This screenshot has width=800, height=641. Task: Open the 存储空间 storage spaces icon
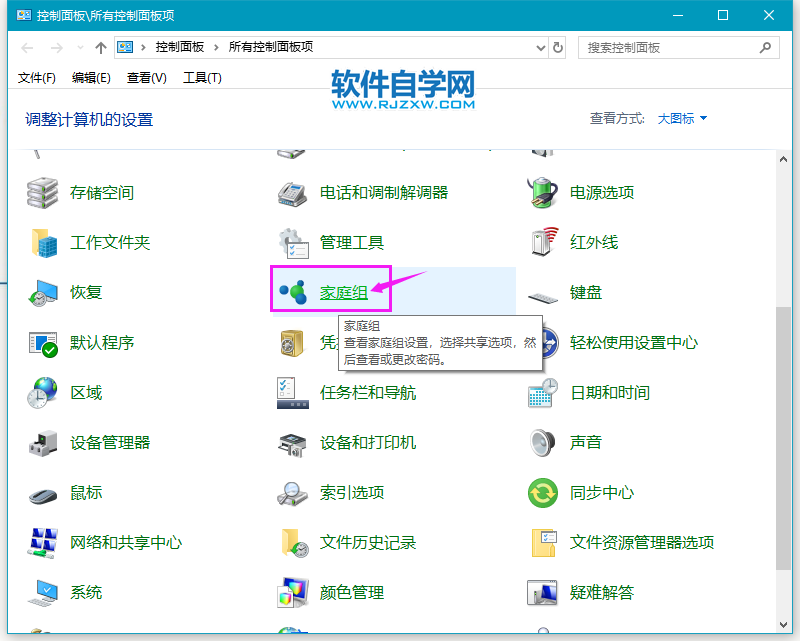point(44,192)
